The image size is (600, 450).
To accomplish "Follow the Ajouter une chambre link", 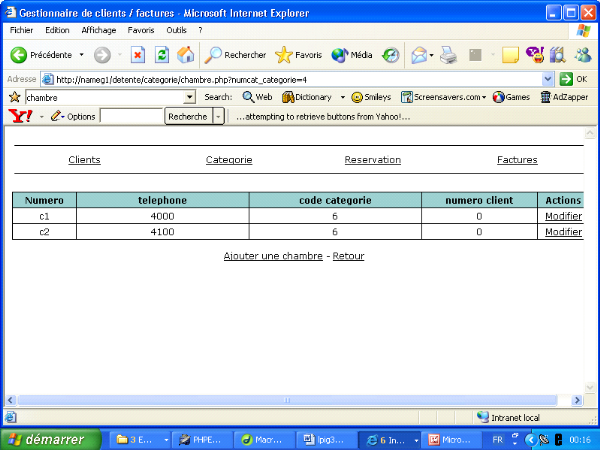I will pyautogui.click(x=273, y=256).
